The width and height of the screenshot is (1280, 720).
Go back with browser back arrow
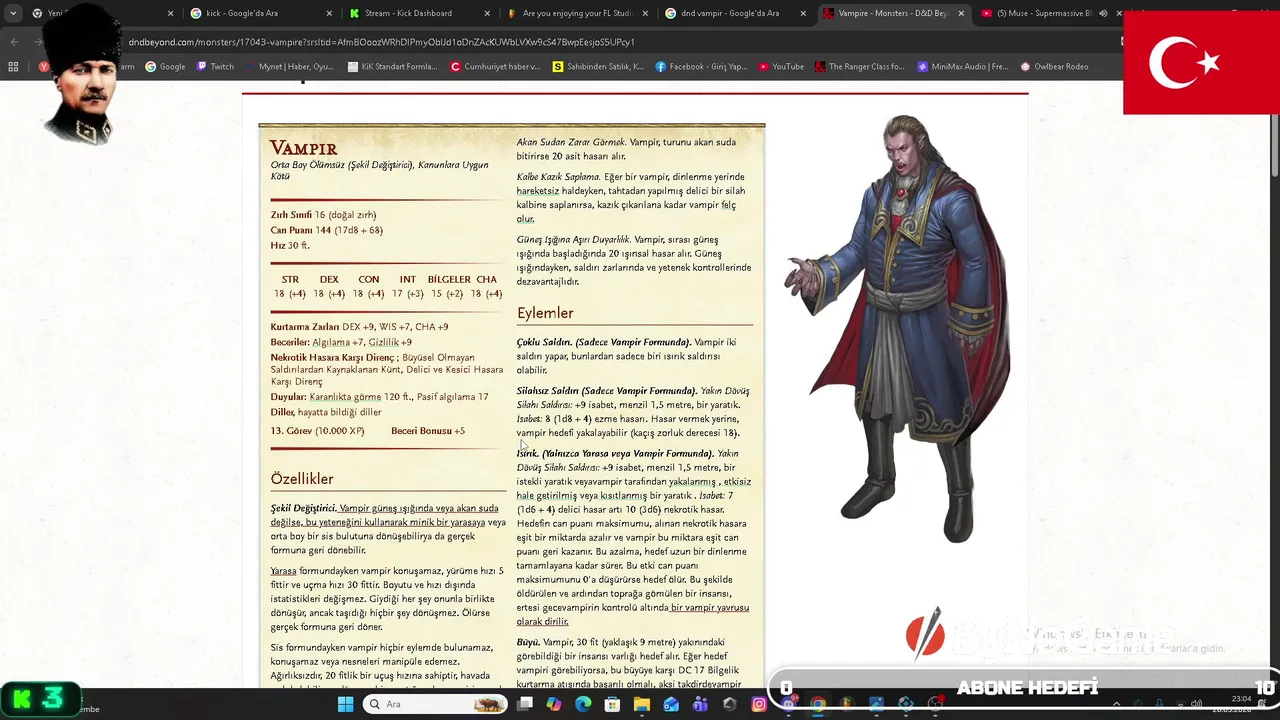tap(14, 42)
